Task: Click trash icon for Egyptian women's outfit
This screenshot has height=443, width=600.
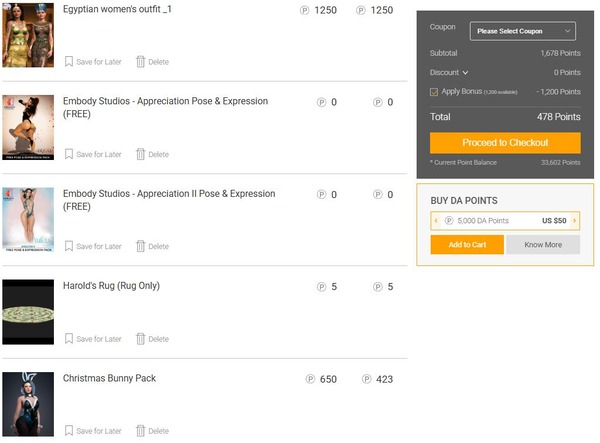Action: 141,62
